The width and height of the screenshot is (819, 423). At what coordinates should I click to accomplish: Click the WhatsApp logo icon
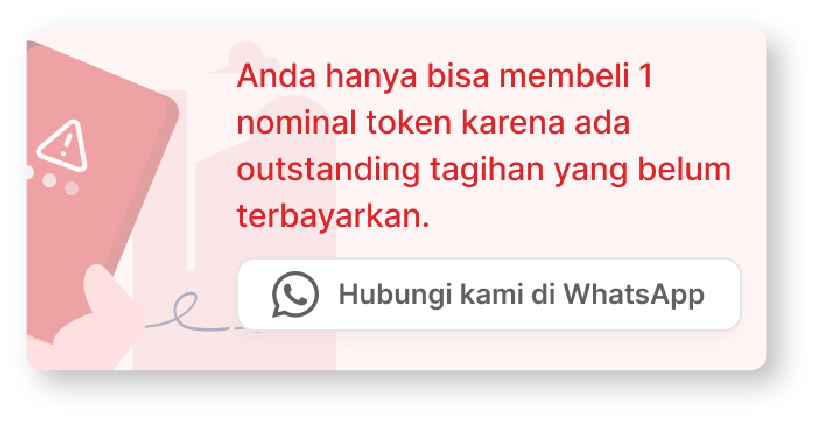click(295, 294)
